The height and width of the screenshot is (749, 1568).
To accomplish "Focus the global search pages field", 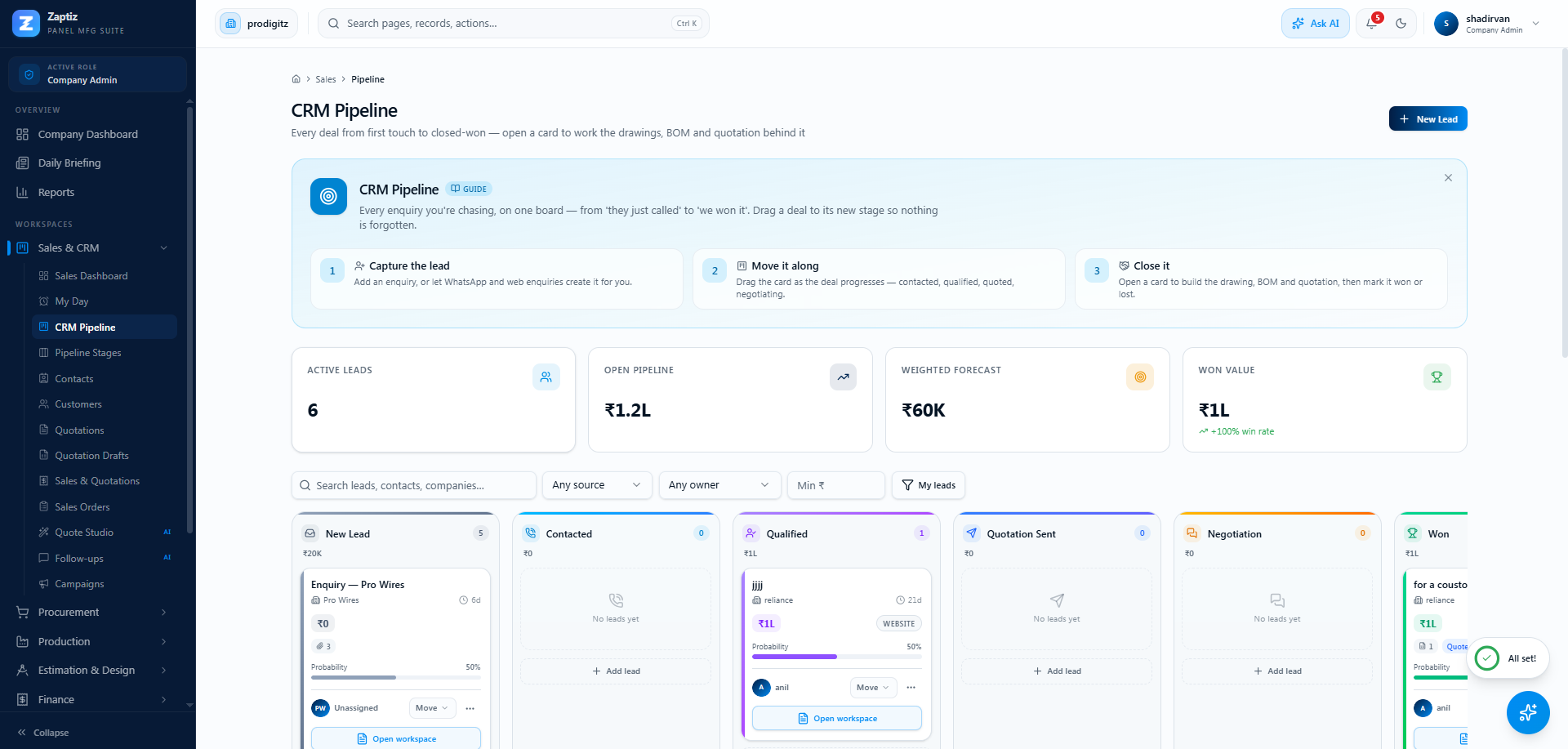I will [514, 23].
